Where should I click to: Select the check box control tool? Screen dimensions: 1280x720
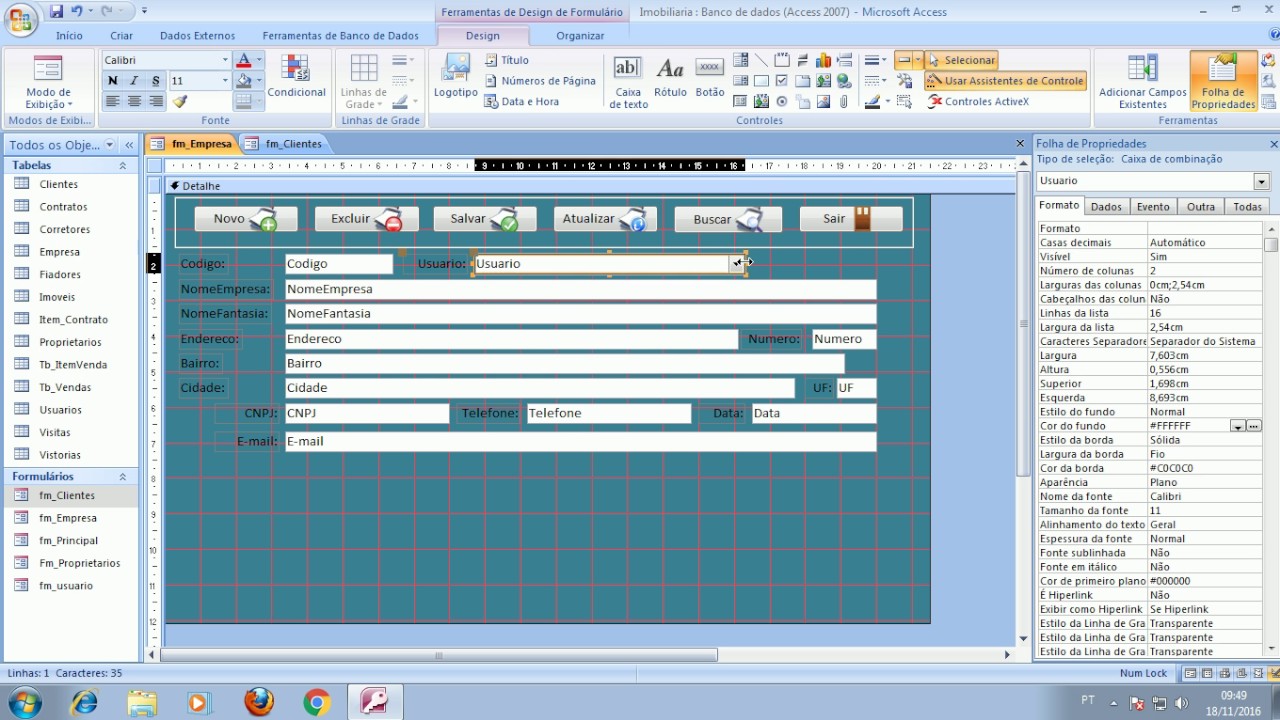click(782, 81)
